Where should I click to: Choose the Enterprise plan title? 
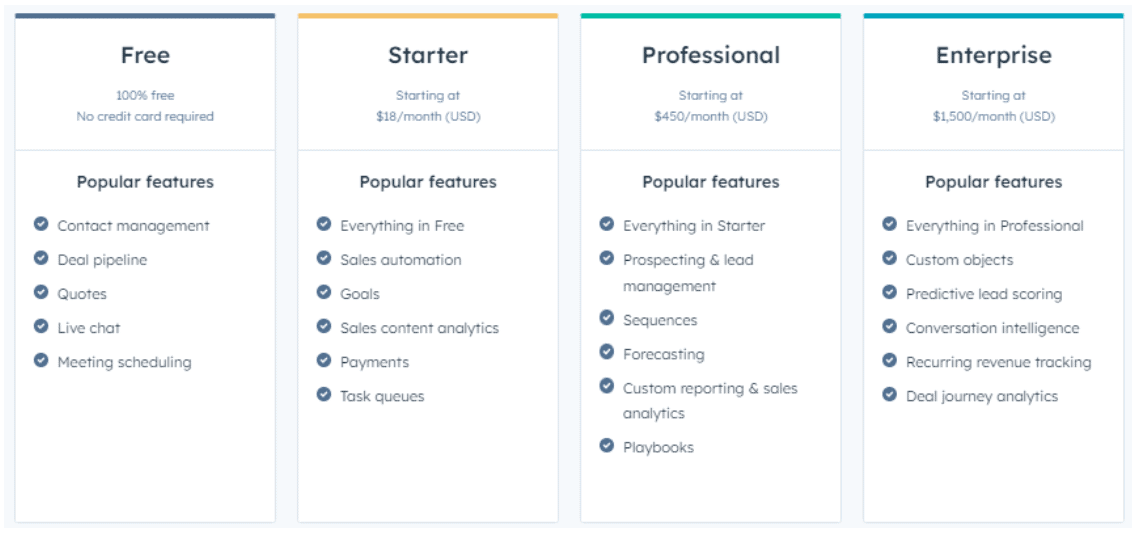coord(994,55)
